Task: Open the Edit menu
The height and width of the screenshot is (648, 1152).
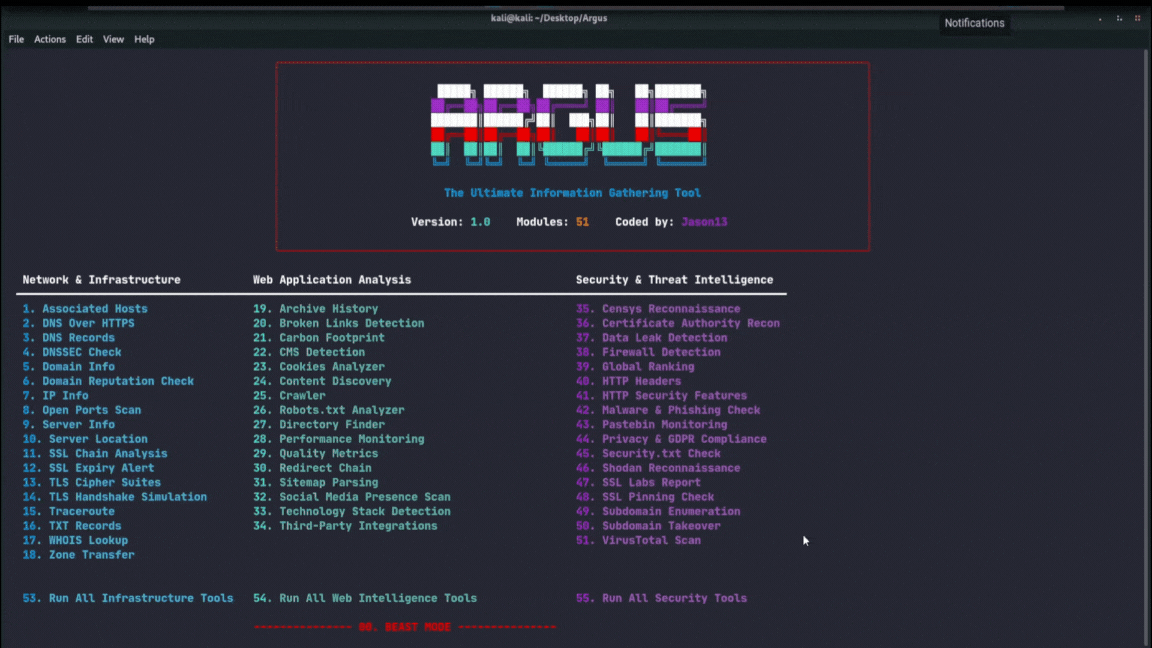Action: 84,39
